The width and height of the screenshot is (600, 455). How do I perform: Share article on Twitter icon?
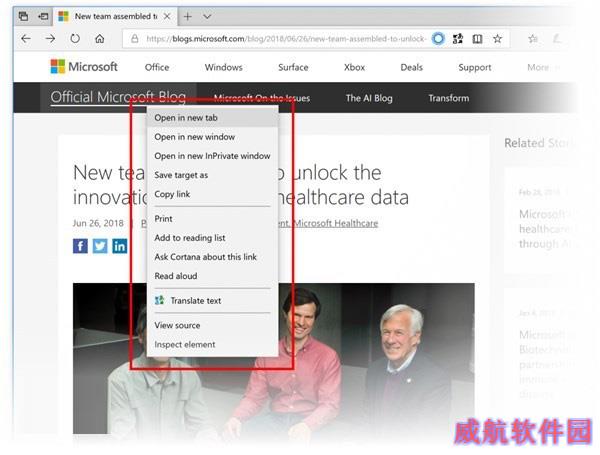100,246
